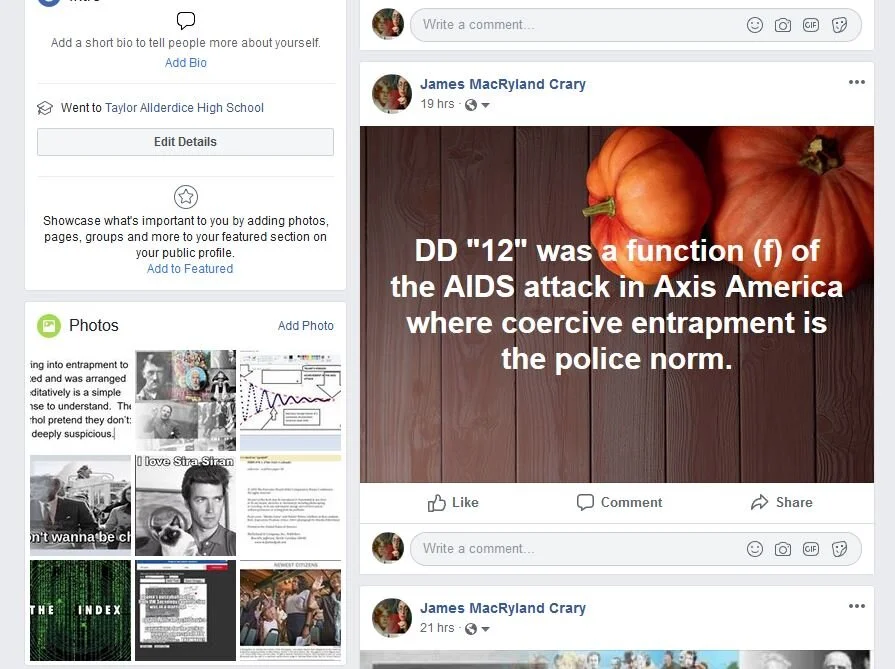Open author name on the 19 hrs post

(x=503, y=84)
